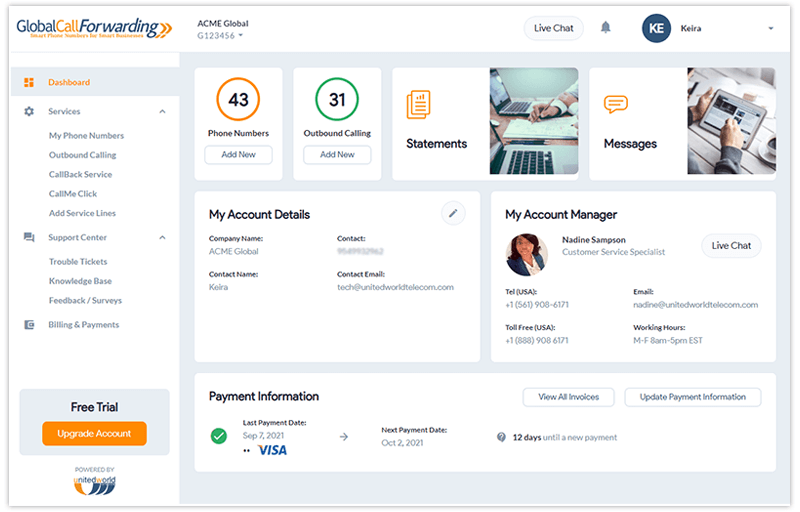The height and width of the screenshot is (512, 800).
Task: Open Add Service Lines
Action: 82,213
